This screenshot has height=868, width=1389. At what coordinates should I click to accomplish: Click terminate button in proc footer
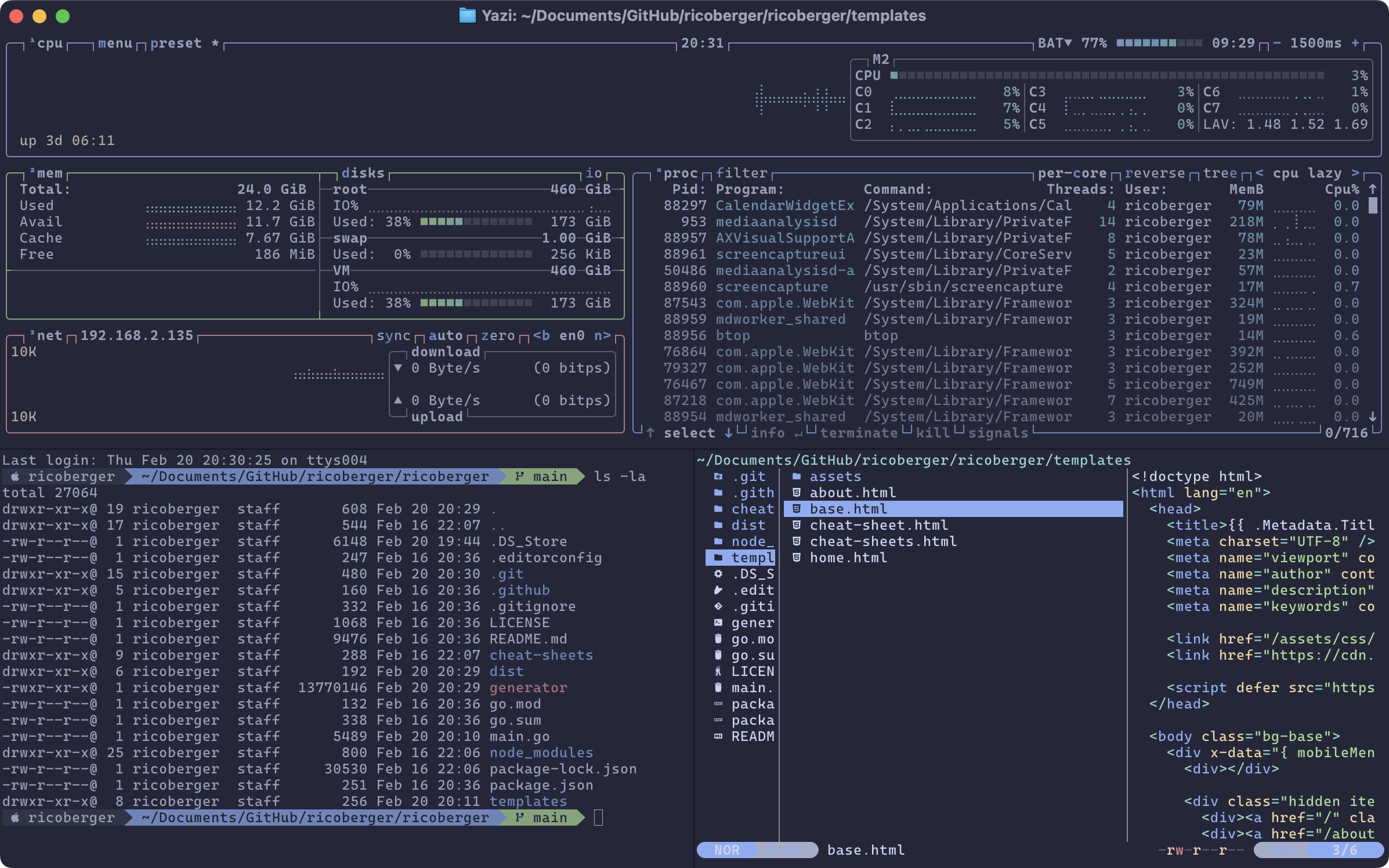[859, 433]
